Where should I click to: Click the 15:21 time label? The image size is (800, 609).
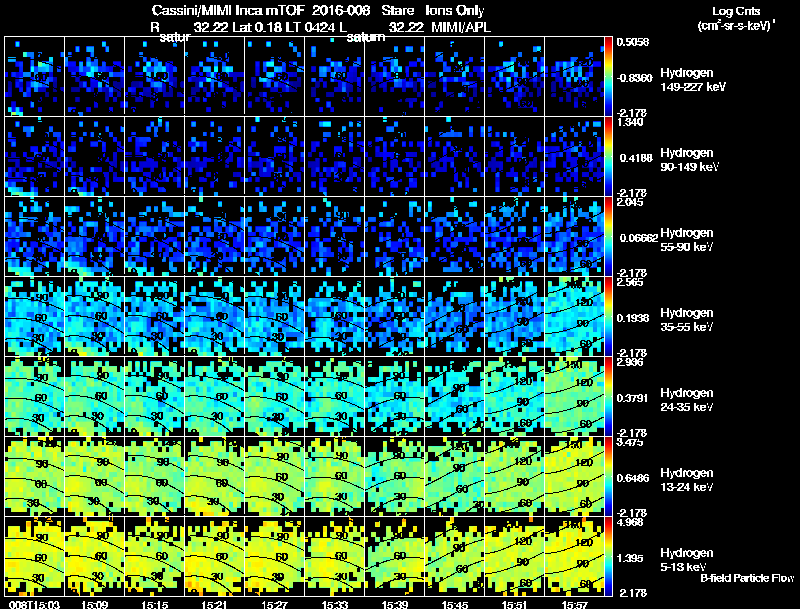[214, 605]
